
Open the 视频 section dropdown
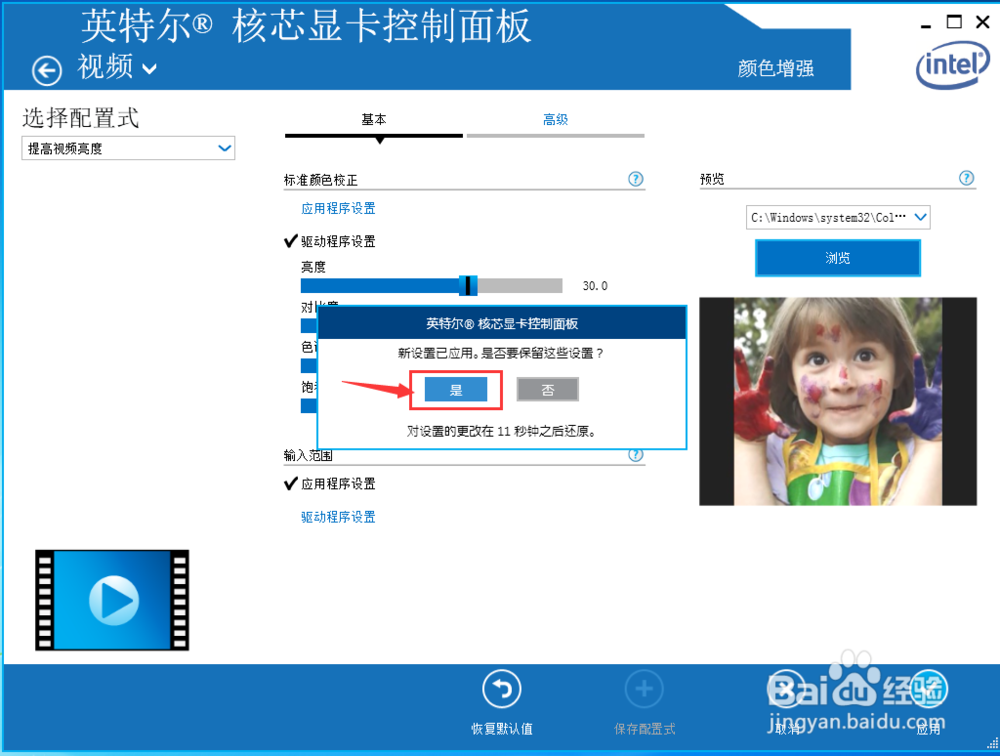tap(117, 67)
